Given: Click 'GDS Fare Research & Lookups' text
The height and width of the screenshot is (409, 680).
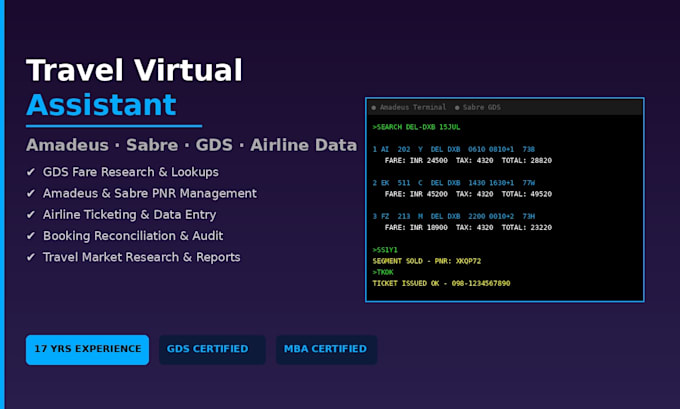Looking at the screenshot, I should [131, 172].
